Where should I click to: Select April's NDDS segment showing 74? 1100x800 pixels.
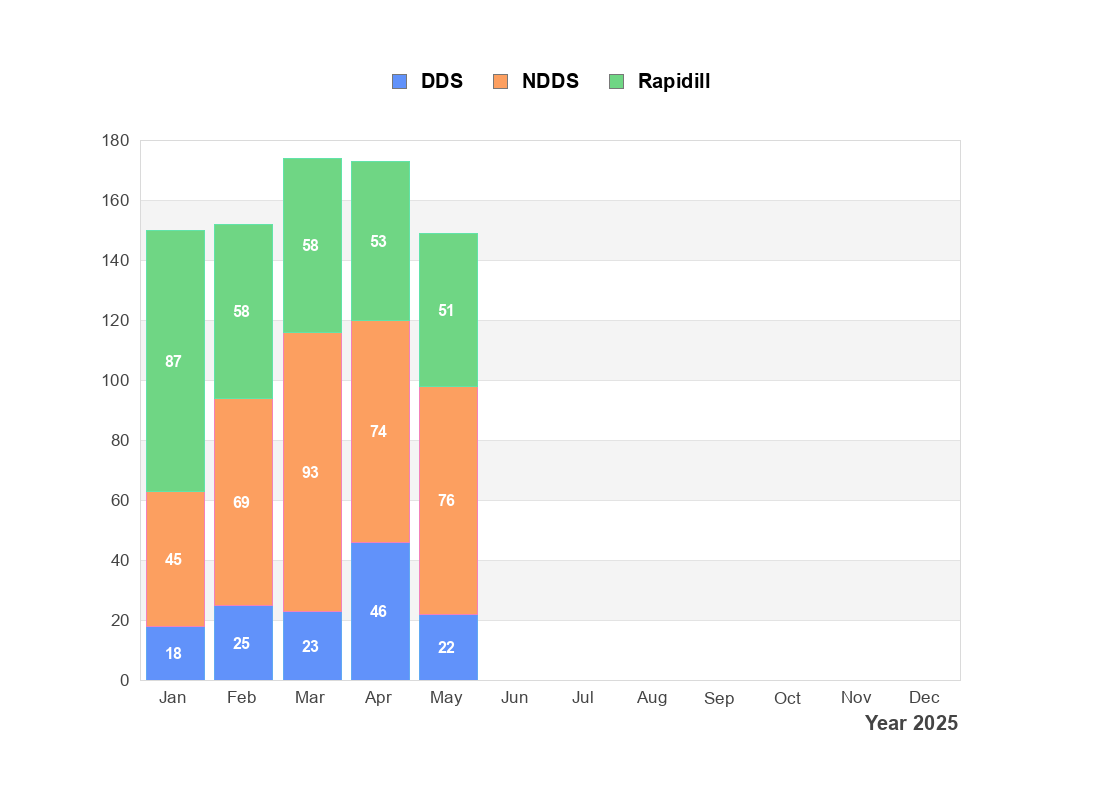point(380,432)
